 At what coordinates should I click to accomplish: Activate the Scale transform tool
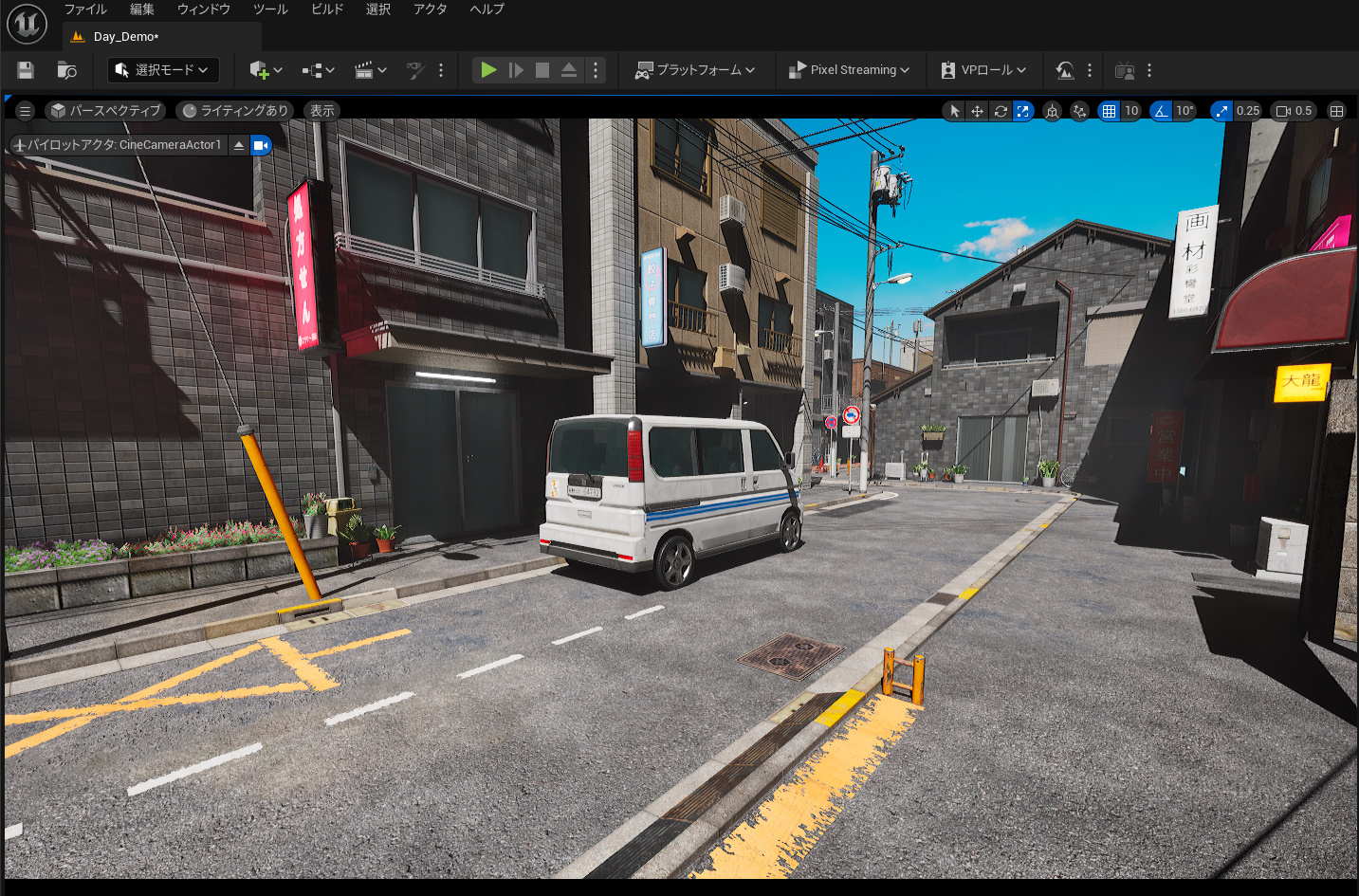coord(1023,111)
